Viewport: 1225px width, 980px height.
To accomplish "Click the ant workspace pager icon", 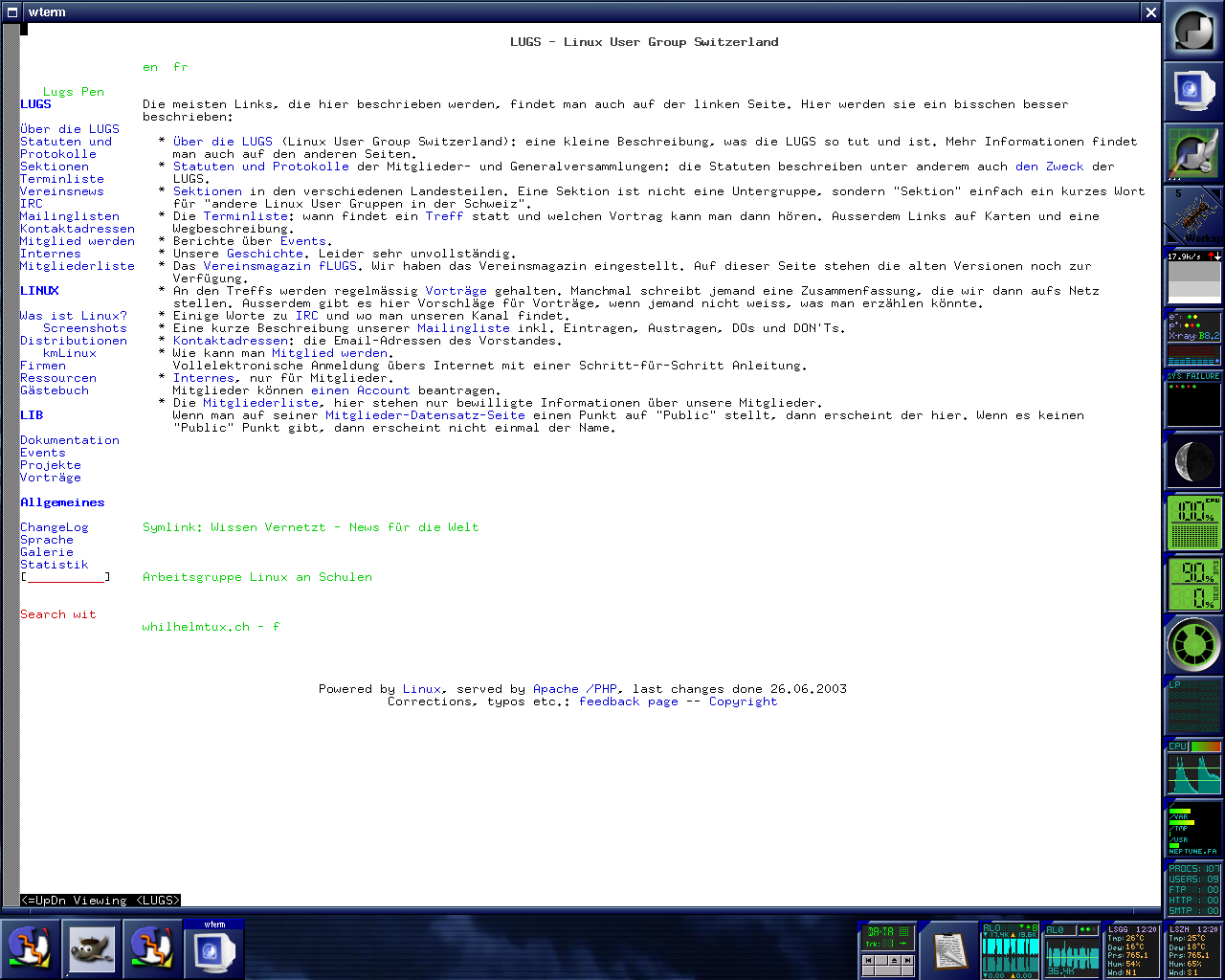I will (x=1193, y=216).
